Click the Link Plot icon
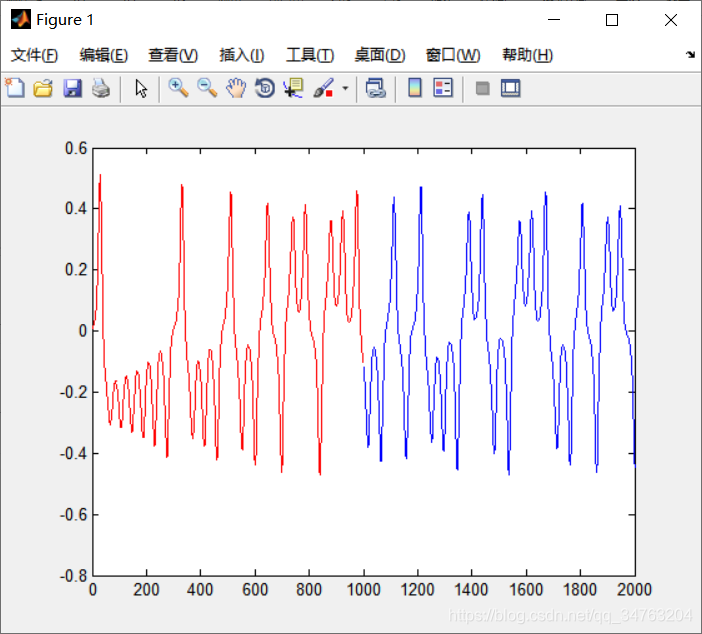Image resolution: width=702 pixels, height=634 pixels. coord(375,88)
